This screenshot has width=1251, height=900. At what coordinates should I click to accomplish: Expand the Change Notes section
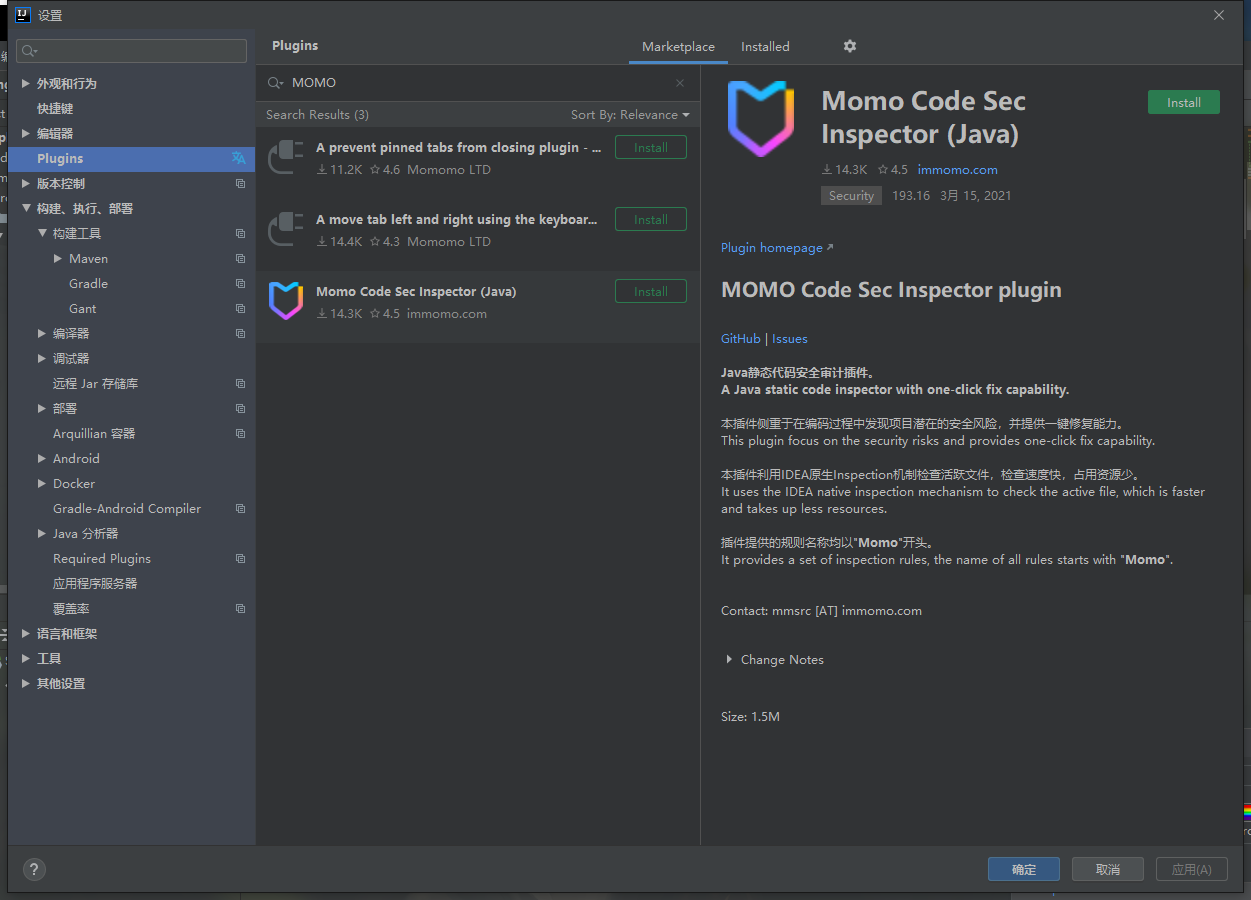click(729, 660)
